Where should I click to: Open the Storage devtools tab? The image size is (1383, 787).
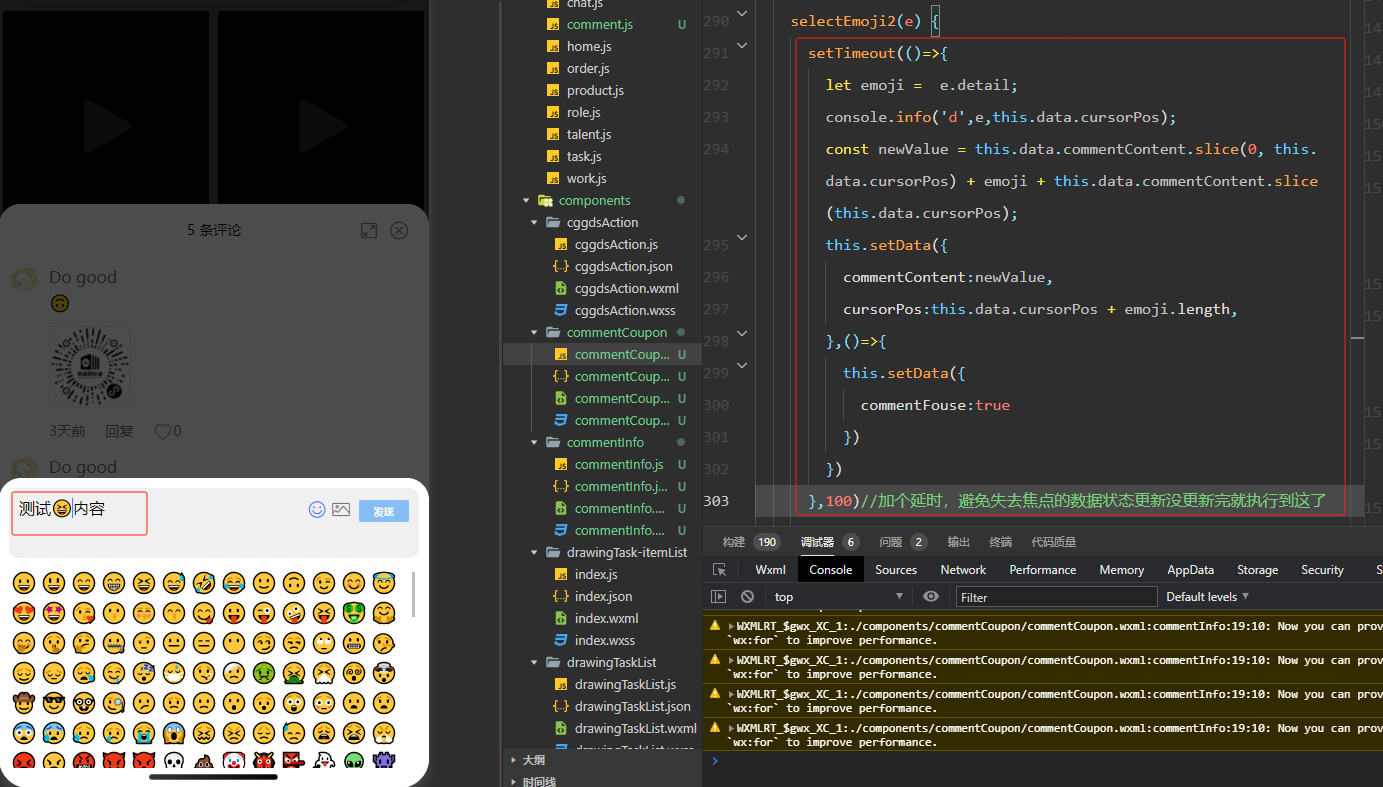click(1257, 569)
